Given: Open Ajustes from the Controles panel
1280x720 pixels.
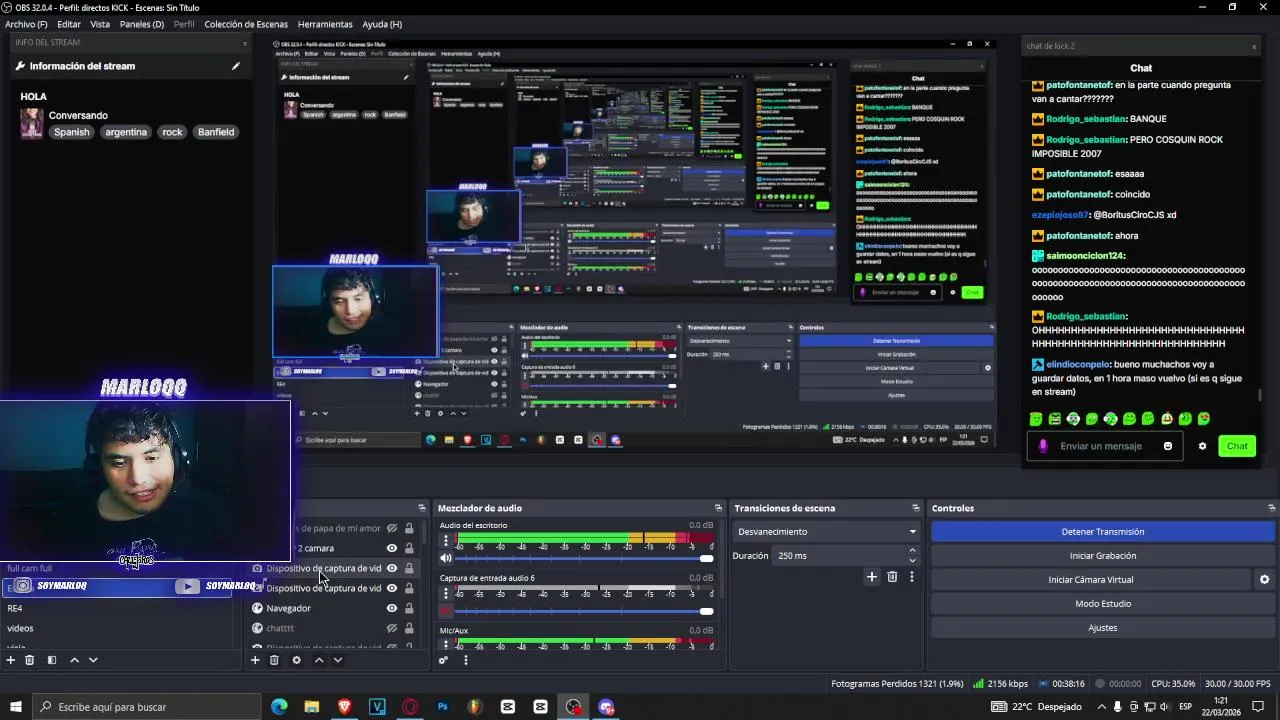Looking at the screenshot, I should [1103, 628].
